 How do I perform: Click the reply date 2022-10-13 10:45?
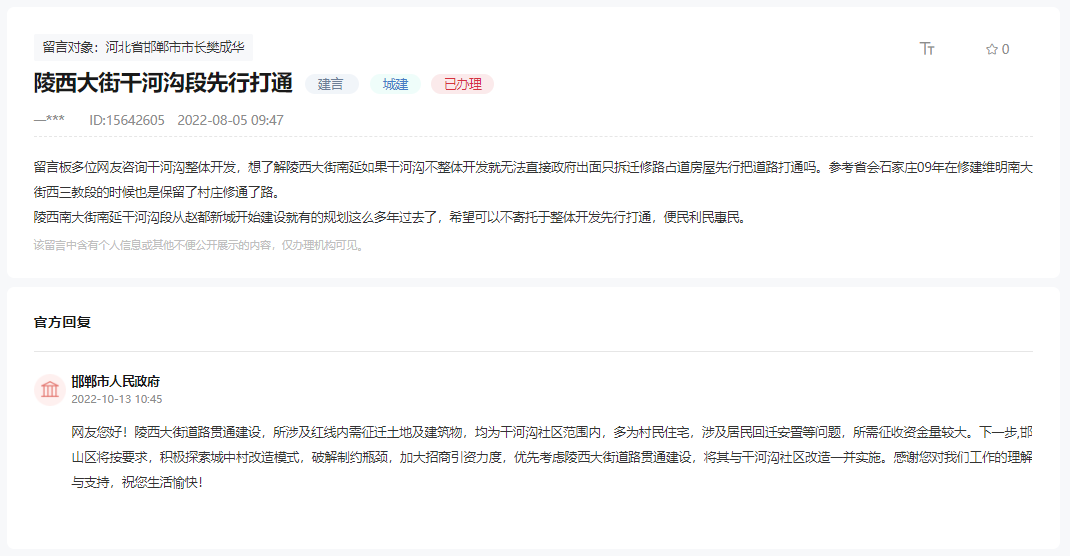click(117, 399)
